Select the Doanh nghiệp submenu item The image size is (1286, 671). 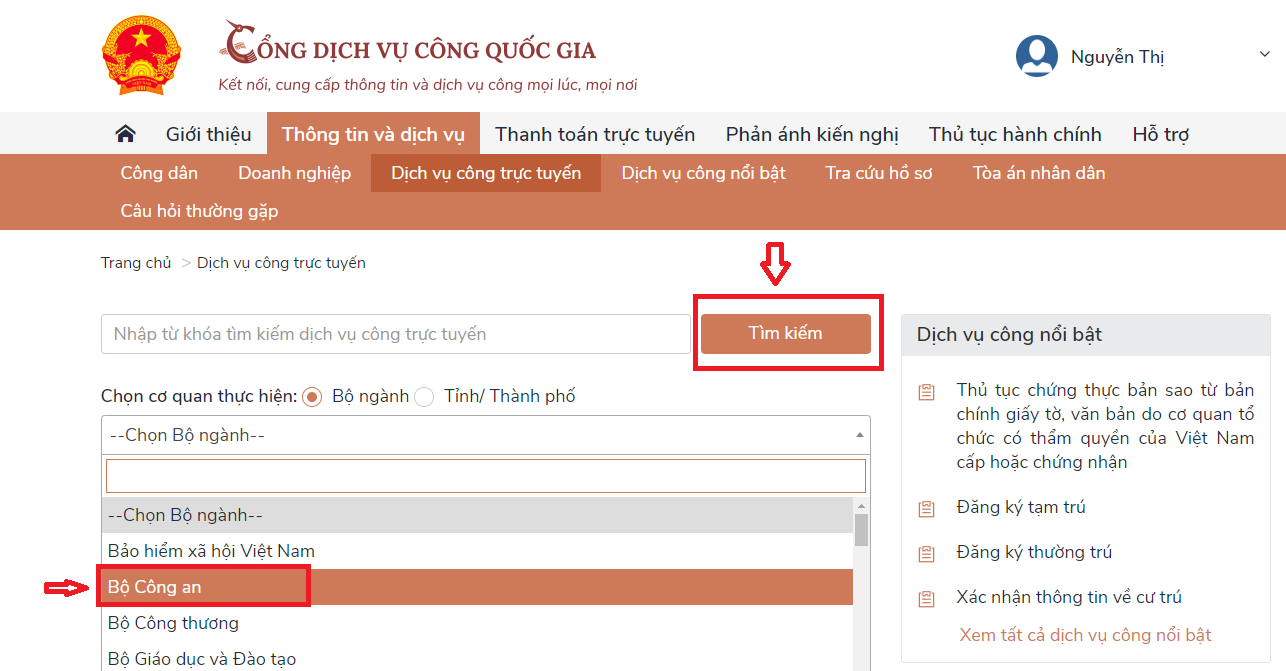click(x=295, y=173)
